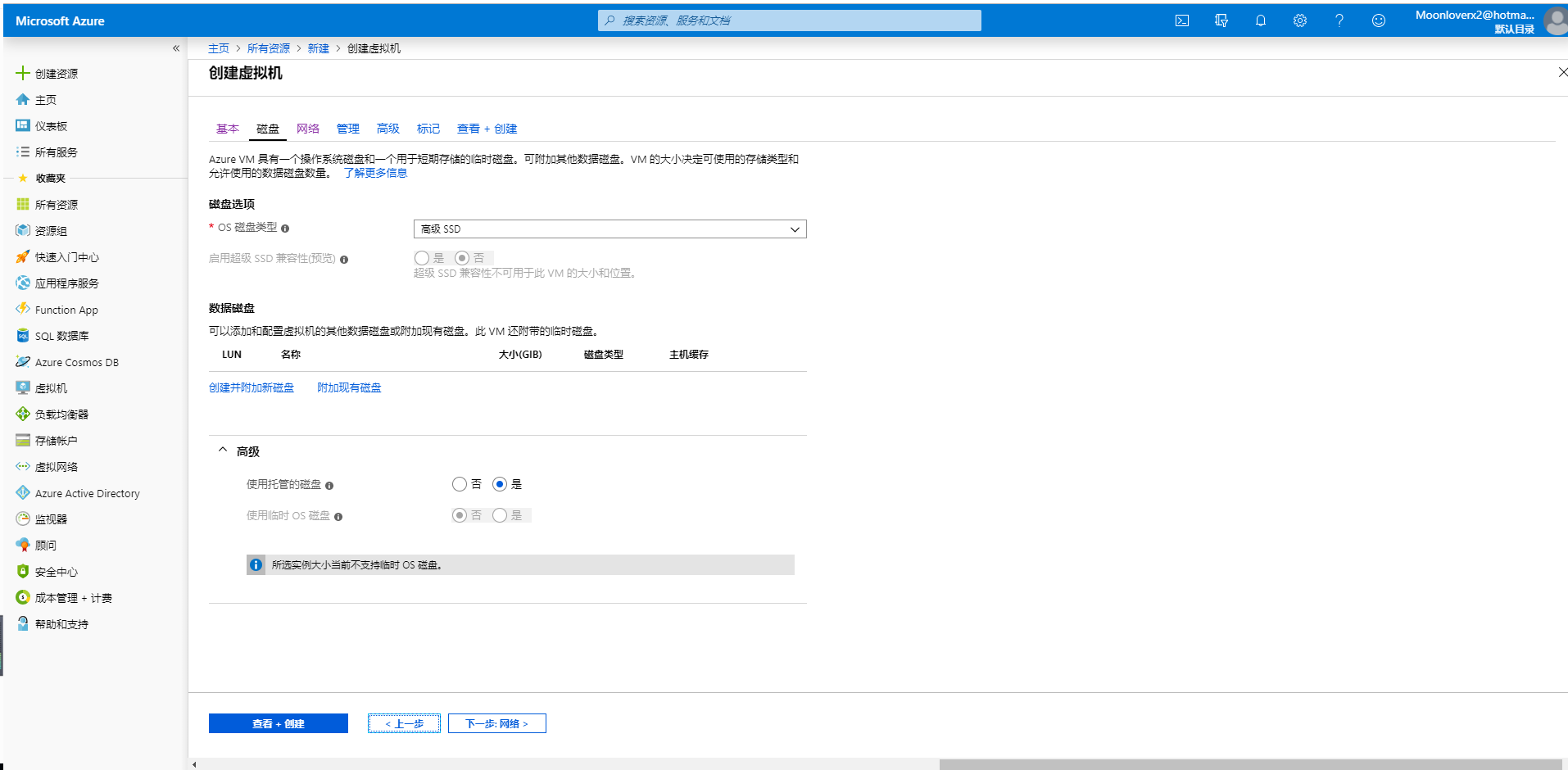
Task: Click the blue 查看 + 创建 button
Action: 279,723
